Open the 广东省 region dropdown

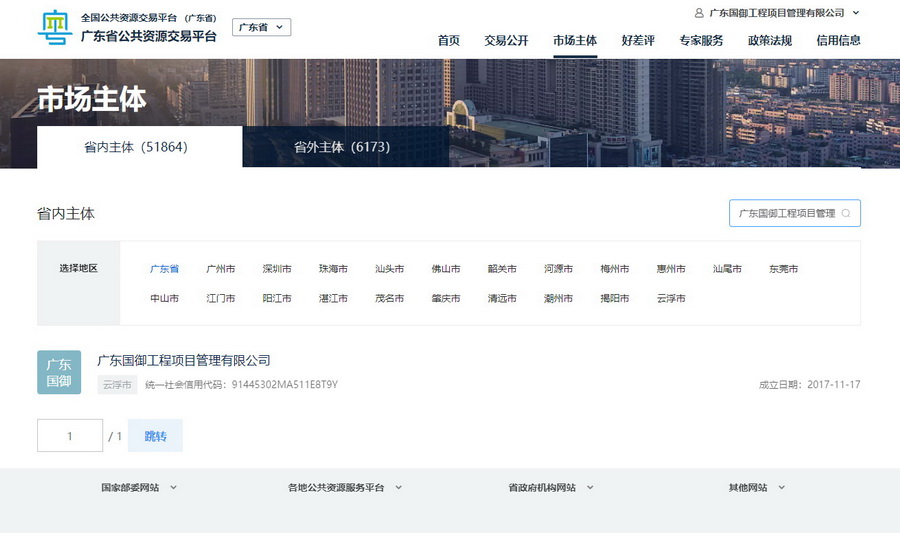261,27
